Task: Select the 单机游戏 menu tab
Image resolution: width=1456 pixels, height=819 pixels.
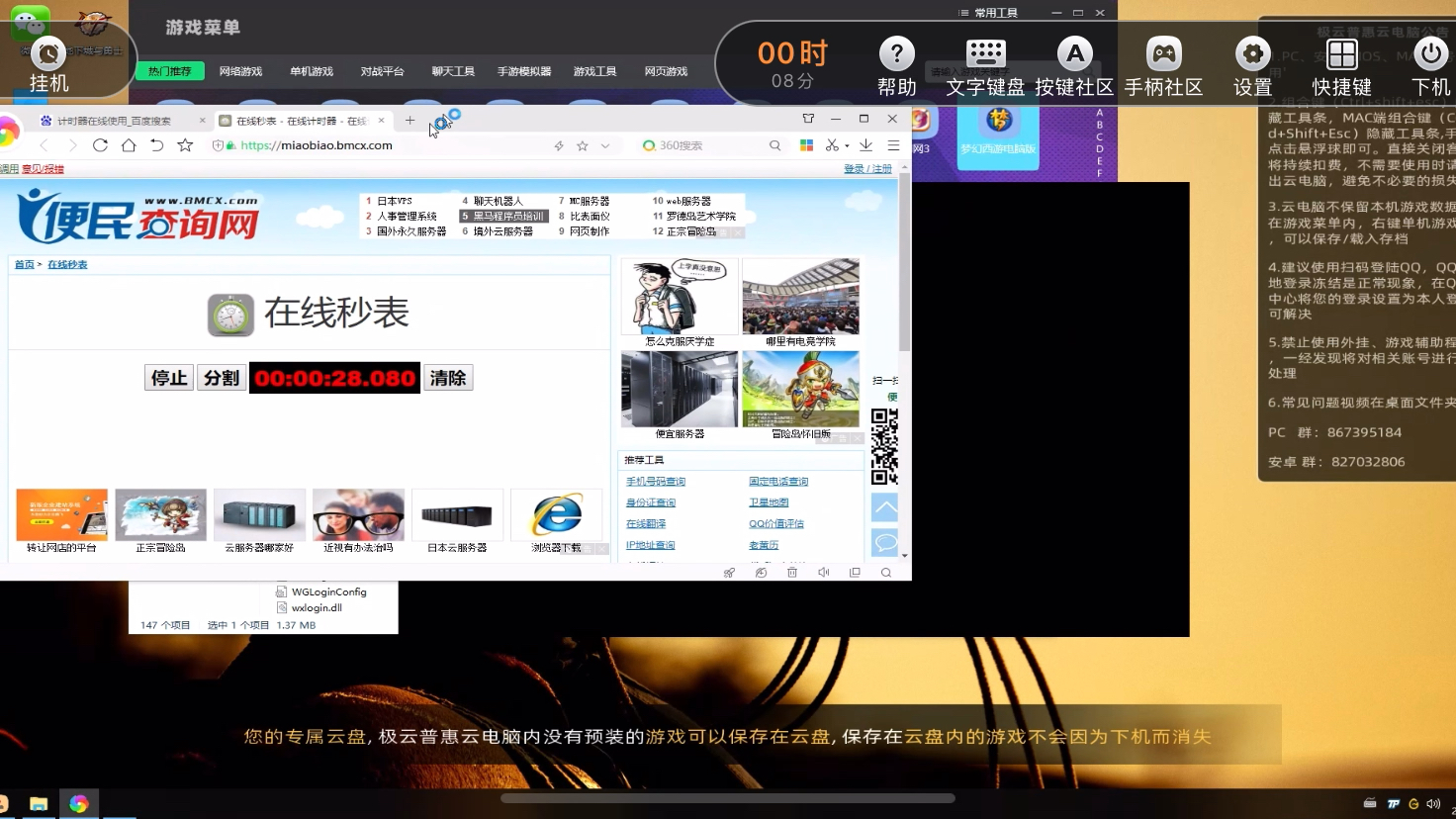Action: pos(312,71)
